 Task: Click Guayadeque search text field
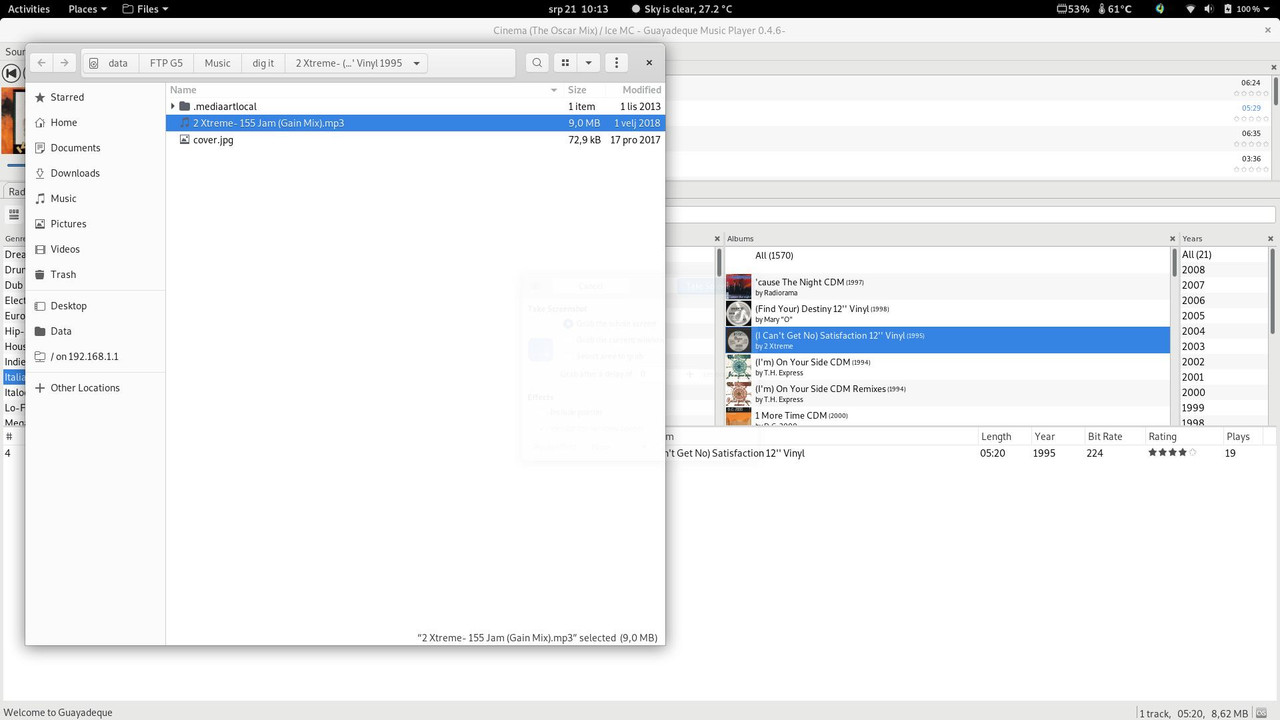click(970, 214)
